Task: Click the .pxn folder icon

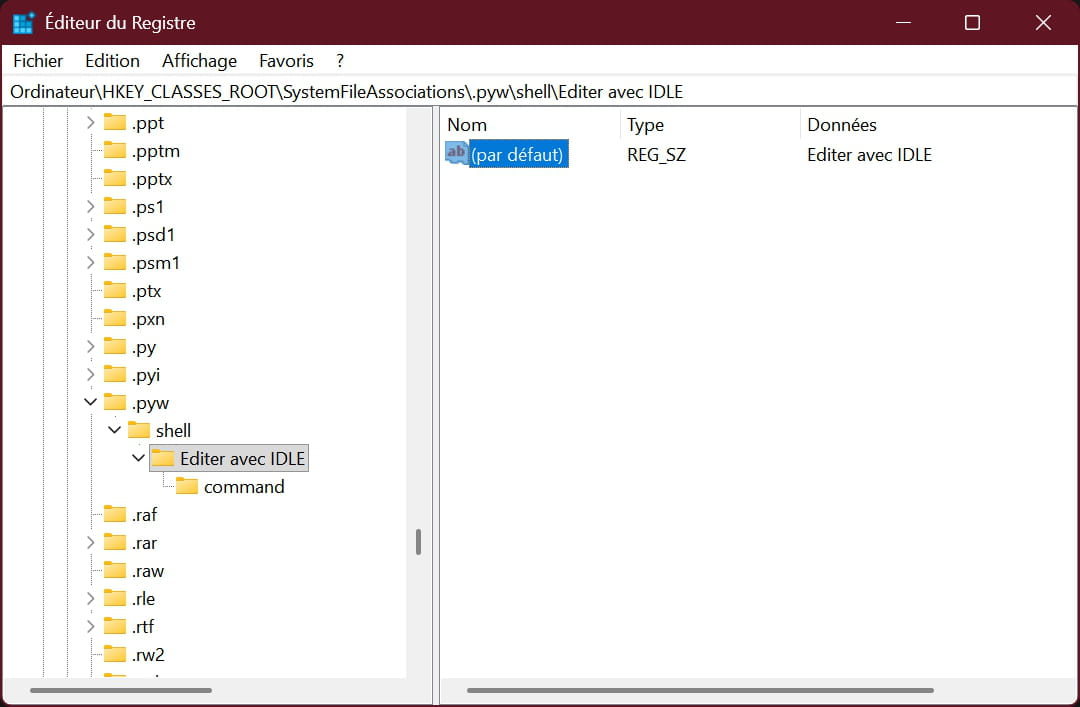Action: [115, 318]
